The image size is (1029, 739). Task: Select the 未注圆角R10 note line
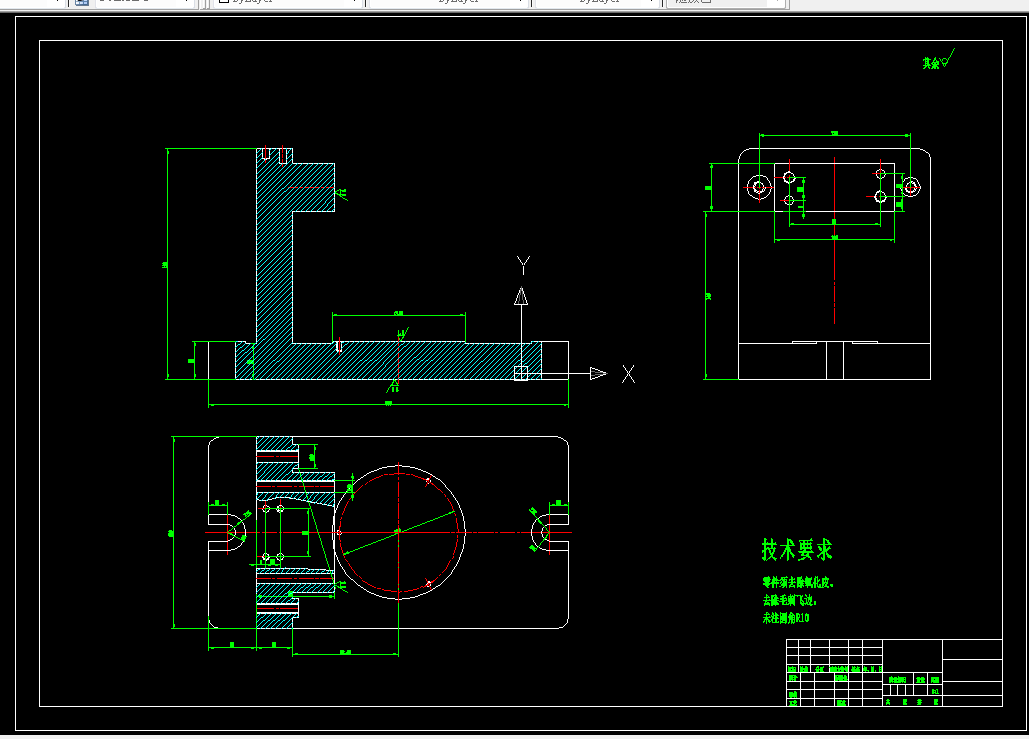coord(786,618)
